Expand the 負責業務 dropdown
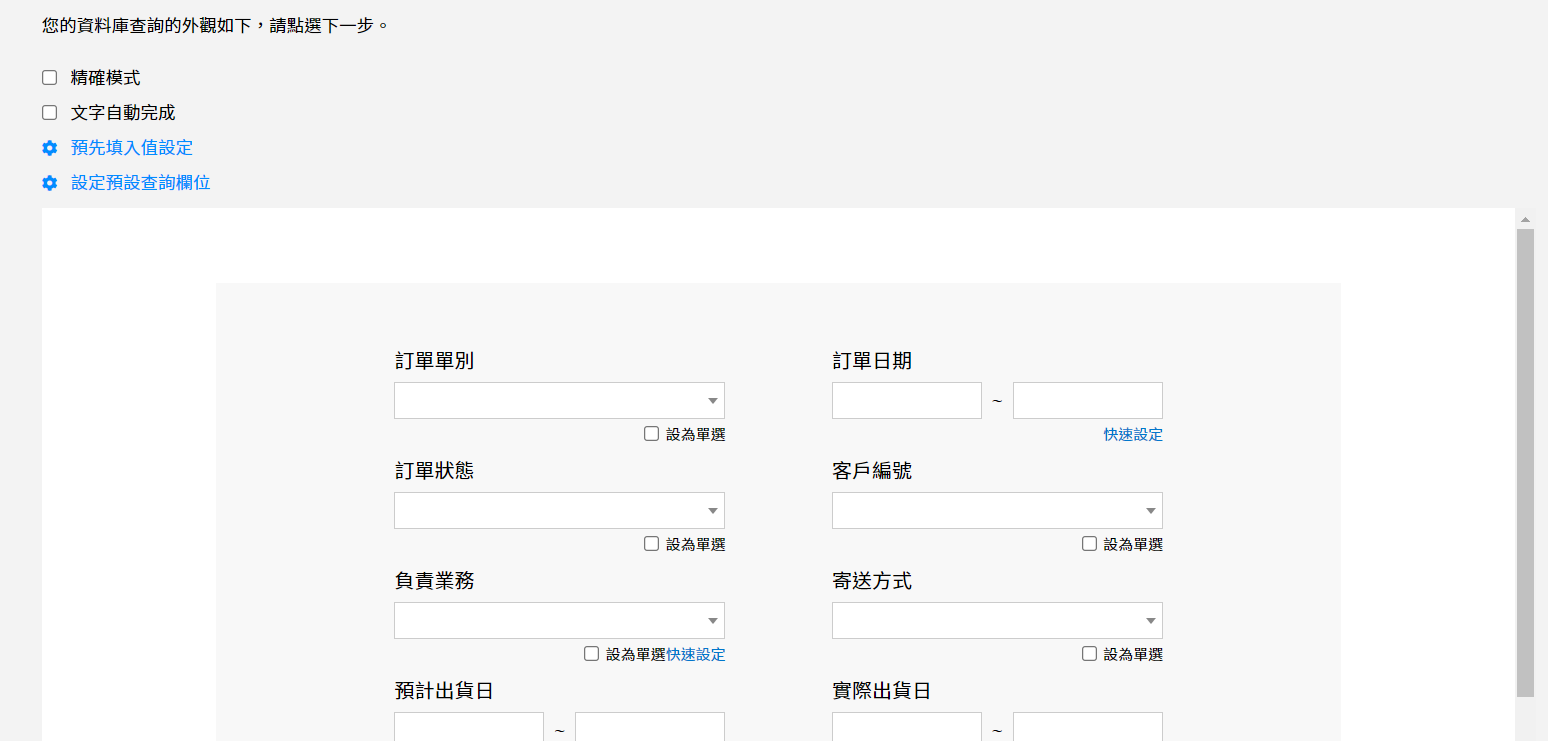The image size is (1548, 741). pos(559,621)
